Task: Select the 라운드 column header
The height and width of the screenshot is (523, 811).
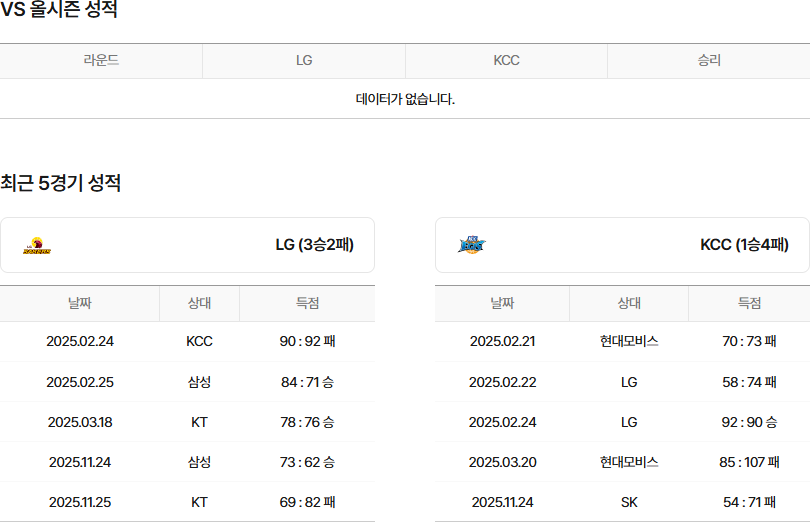Action: pos(101,60)
